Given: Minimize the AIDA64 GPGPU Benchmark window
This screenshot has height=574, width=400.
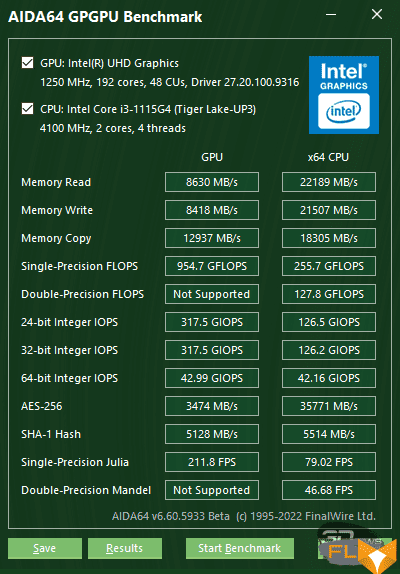Looking at the screenshot, I should click(x=331, y=15).
